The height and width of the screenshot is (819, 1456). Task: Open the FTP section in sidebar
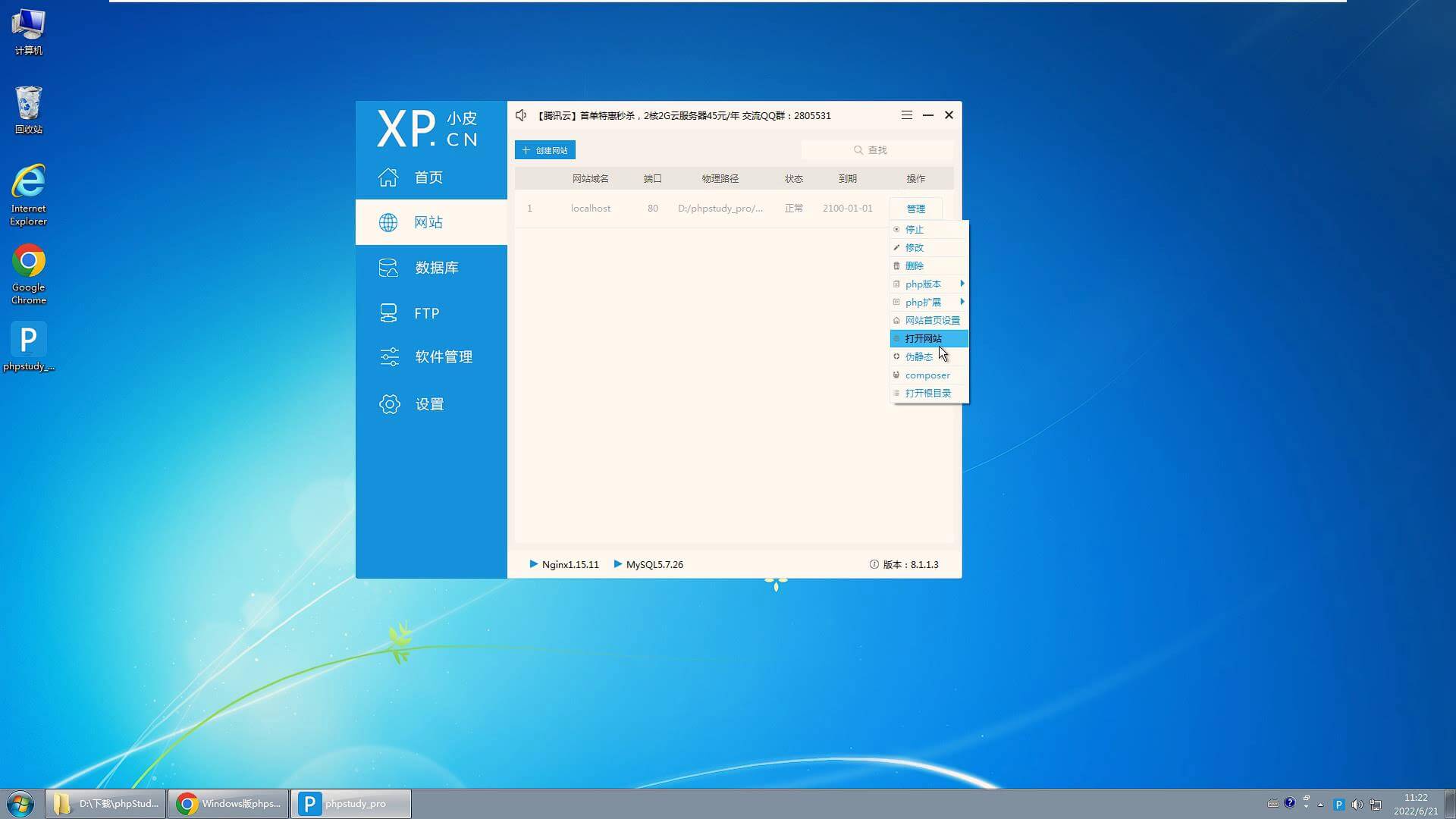tap(425, 313)
